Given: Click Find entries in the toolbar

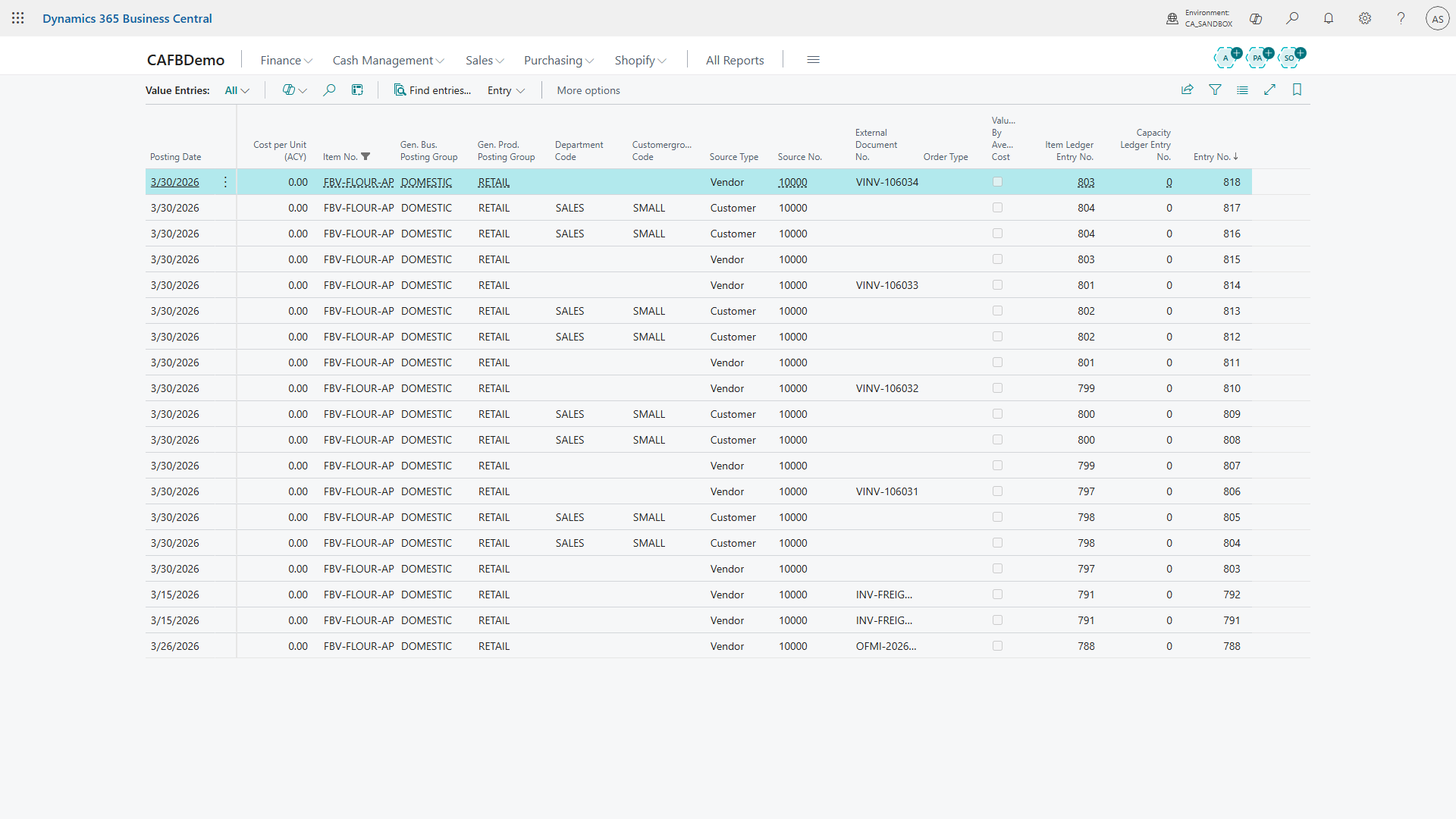Looking at the screenshot, I should pos(432,90).
